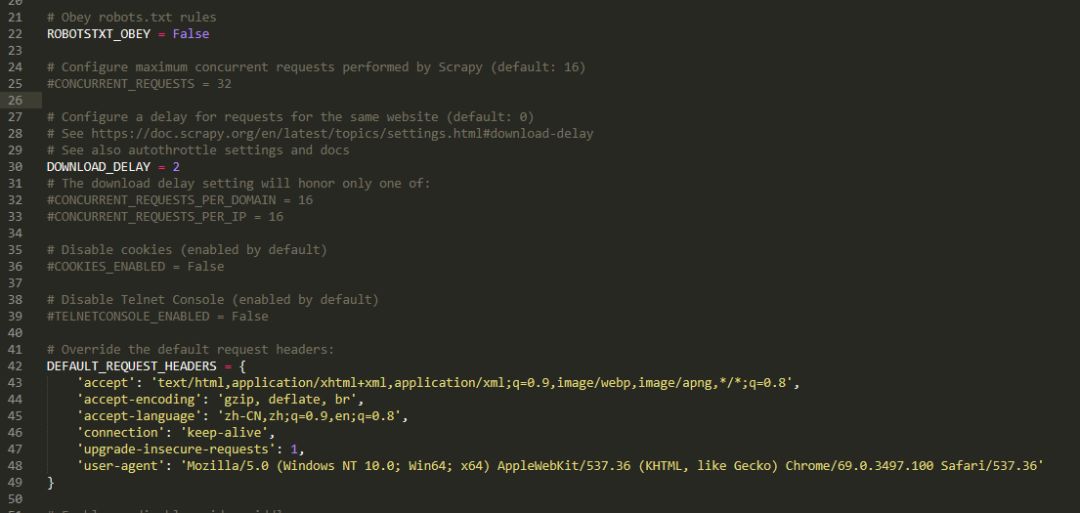The image size is (1080, 513).
Task: Click the ROBOTSTXT_OBEY variable name
Action: click(x=98, y=34)
